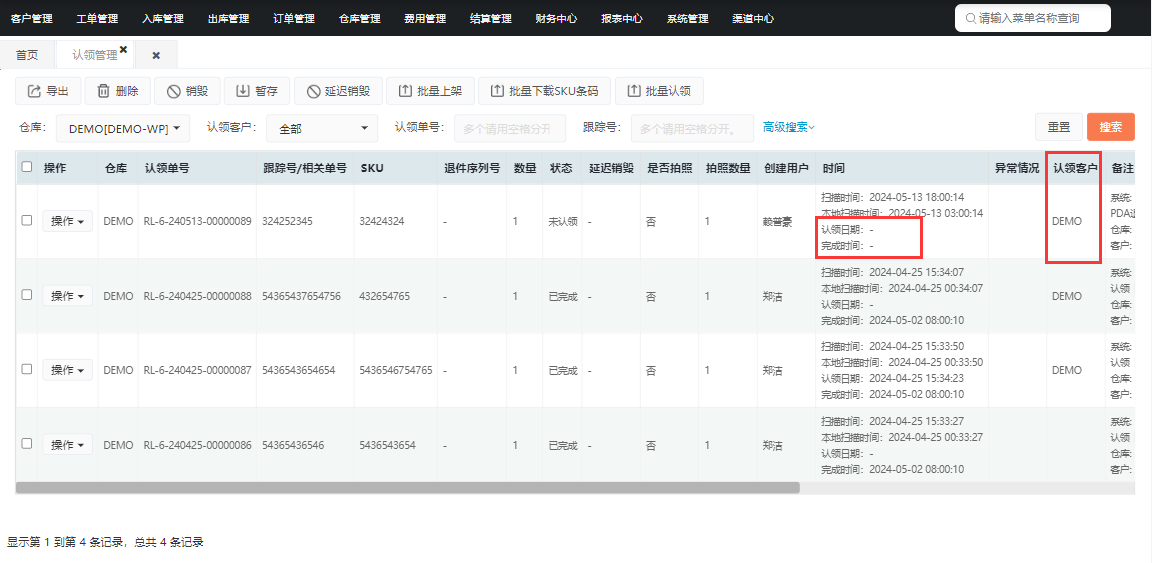Click SKU value 432654765

coord(385,295)
